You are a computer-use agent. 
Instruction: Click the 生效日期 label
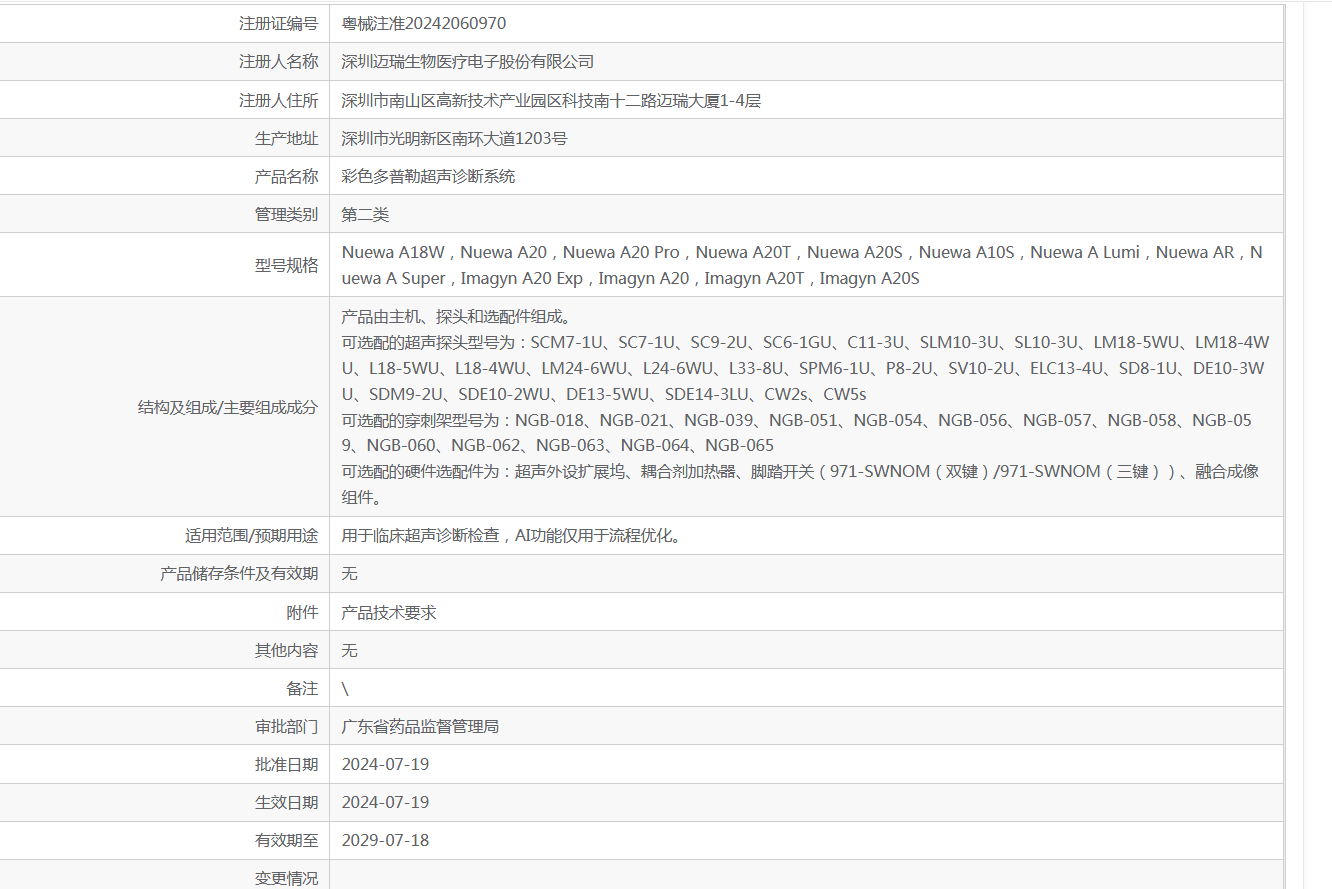click(287, 802)
